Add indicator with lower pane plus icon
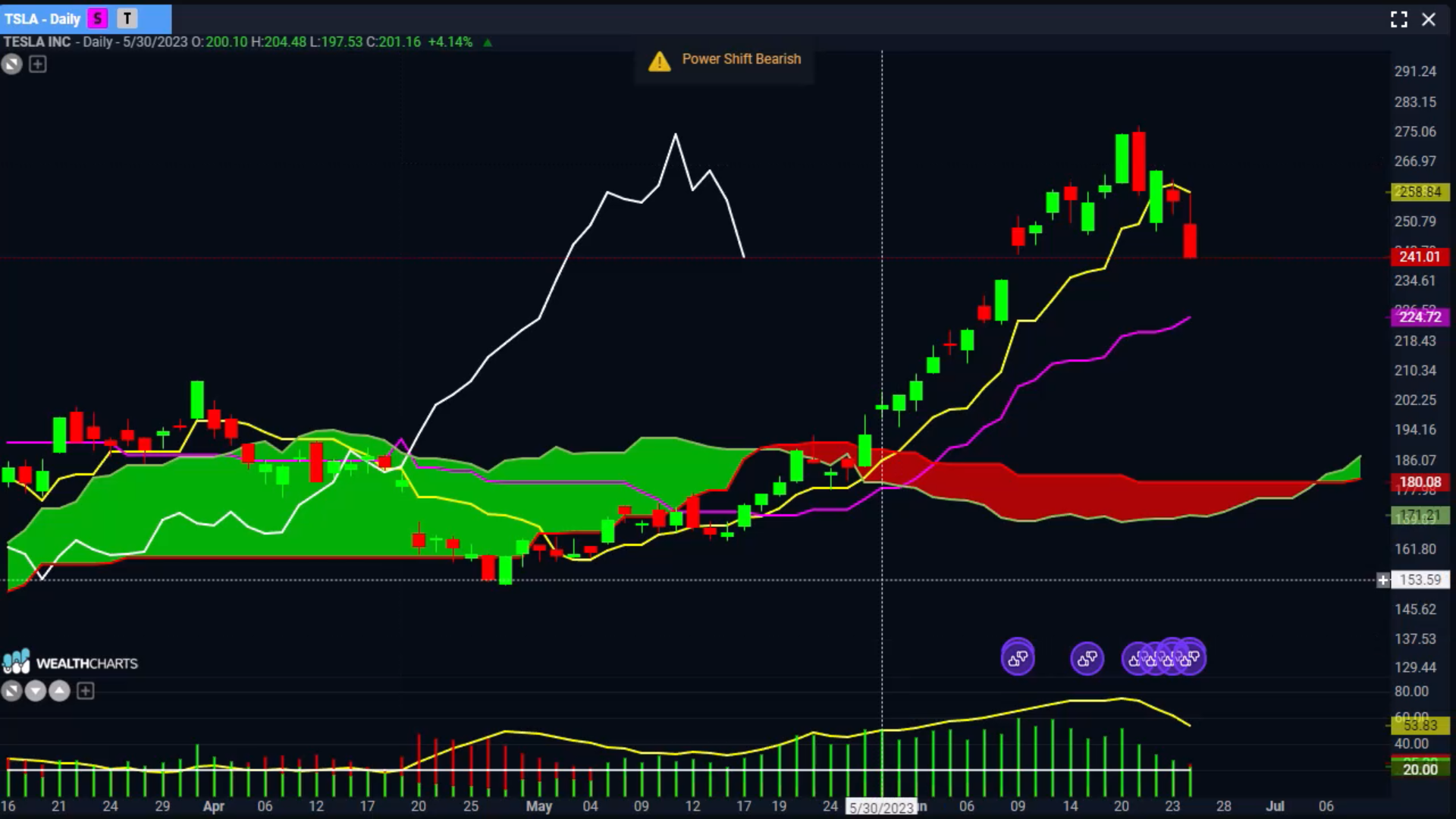The height and width of the screenshot is (819, 1456). coord(86,691)
